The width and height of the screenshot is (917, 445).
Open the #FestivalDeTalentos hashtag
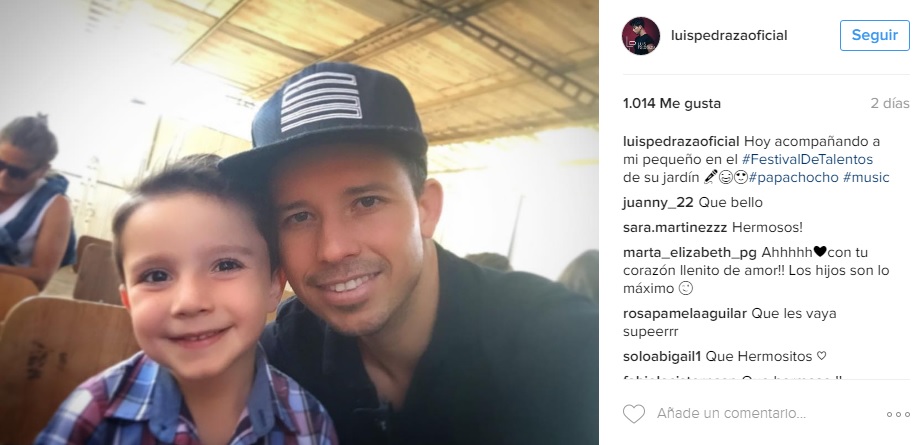[x=807, y=159]
